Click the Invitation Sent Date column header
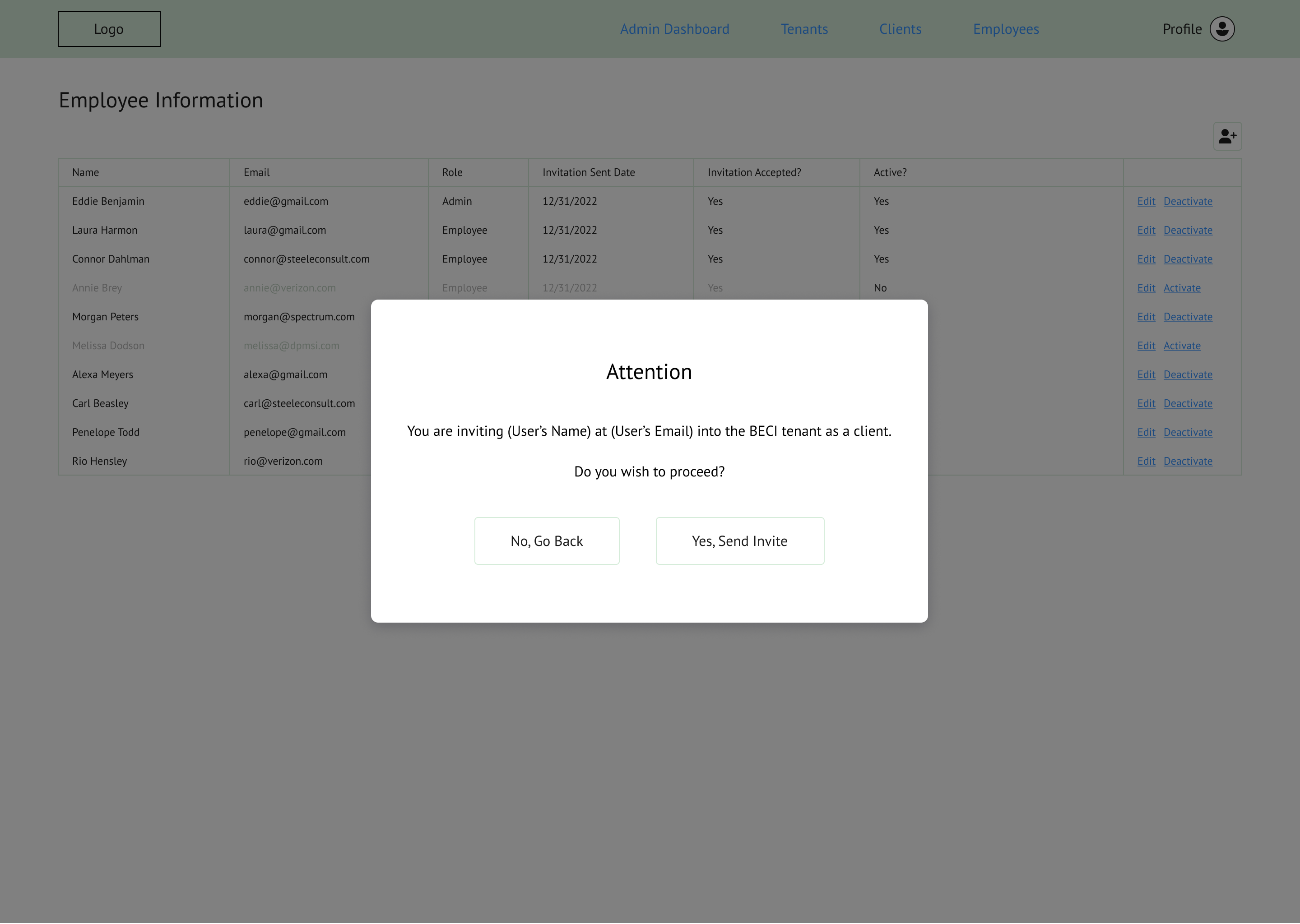The height and width of the screenshot is (924, 1300). [588, 172]
